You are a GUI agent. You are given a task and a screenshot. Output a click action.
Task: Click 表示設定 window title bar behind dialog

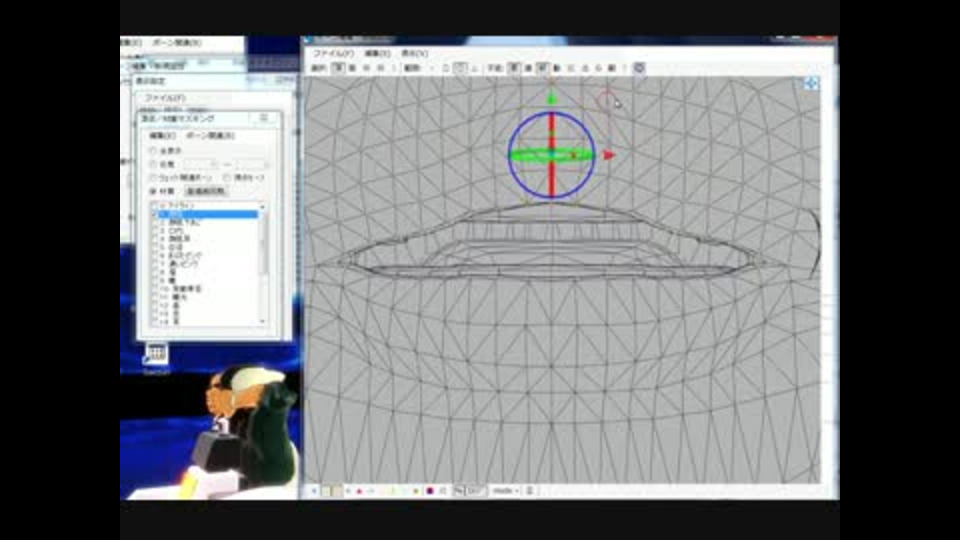coord(214,80)
